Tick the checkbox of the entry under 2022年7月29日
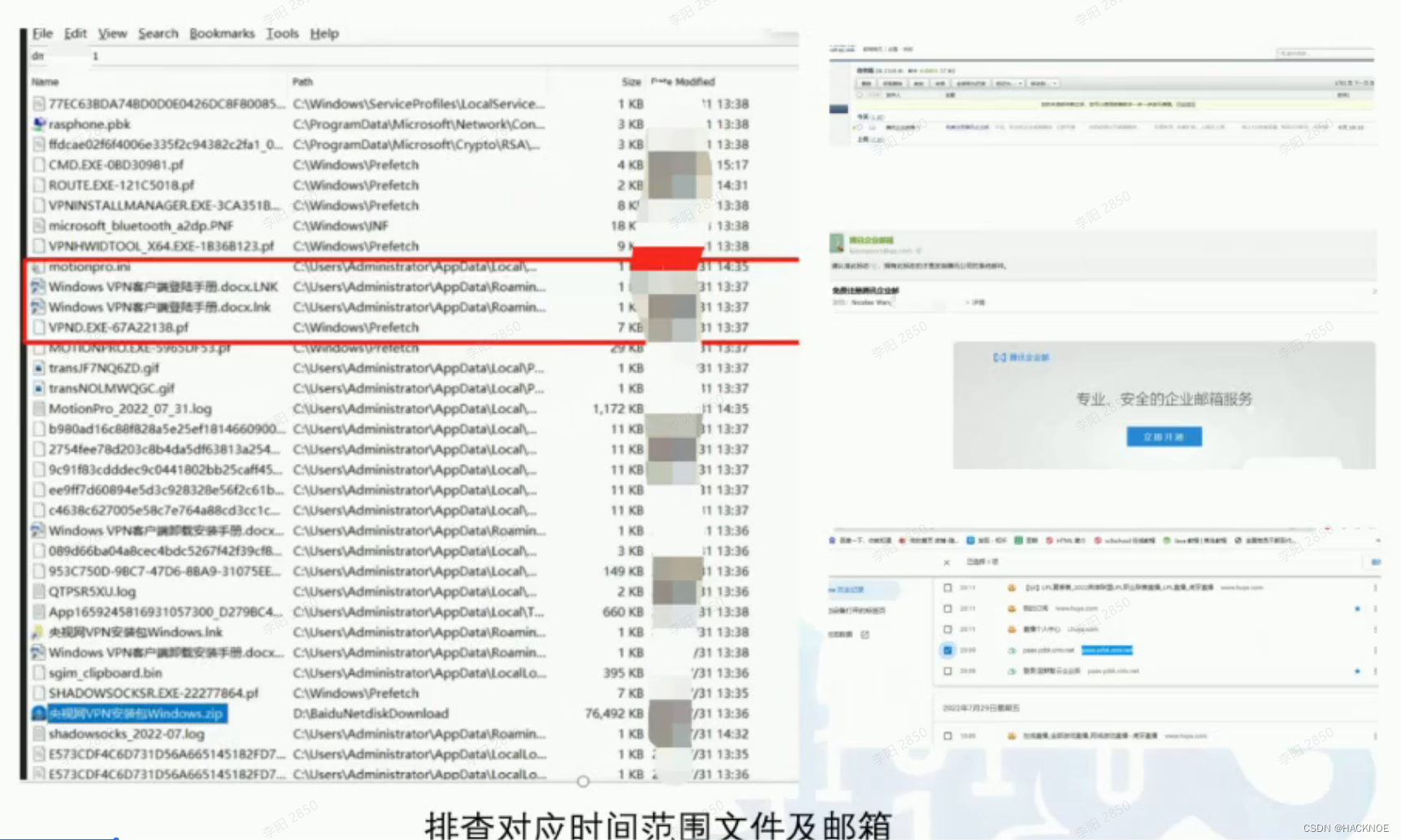 [x=948, y=736]
